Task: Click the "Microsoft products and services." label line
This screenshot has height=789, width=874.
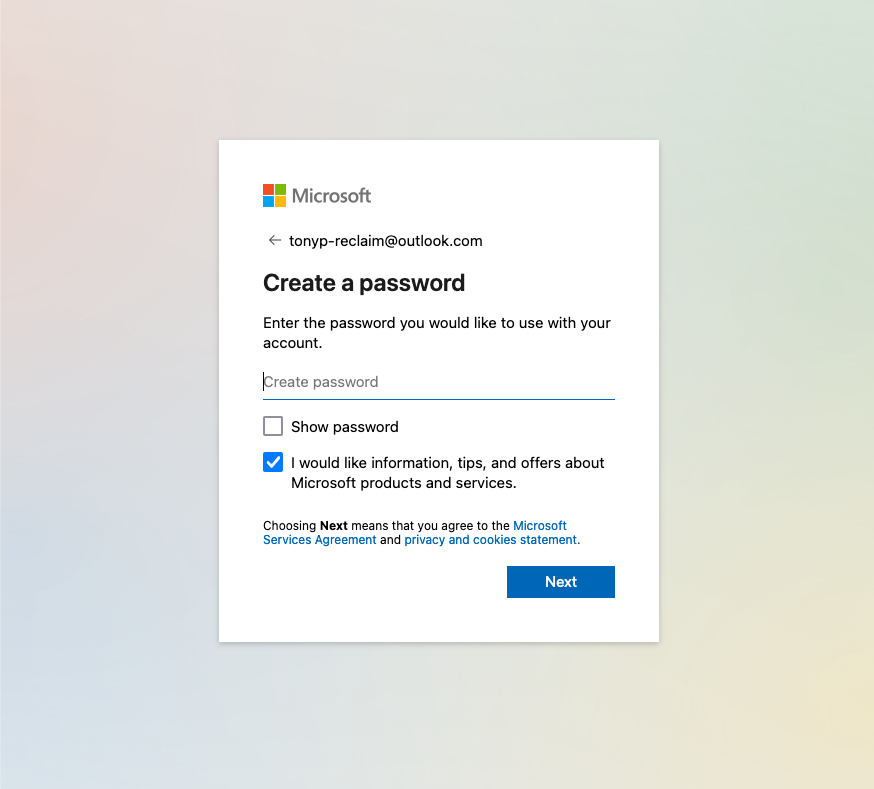Action: pos(403,483)
